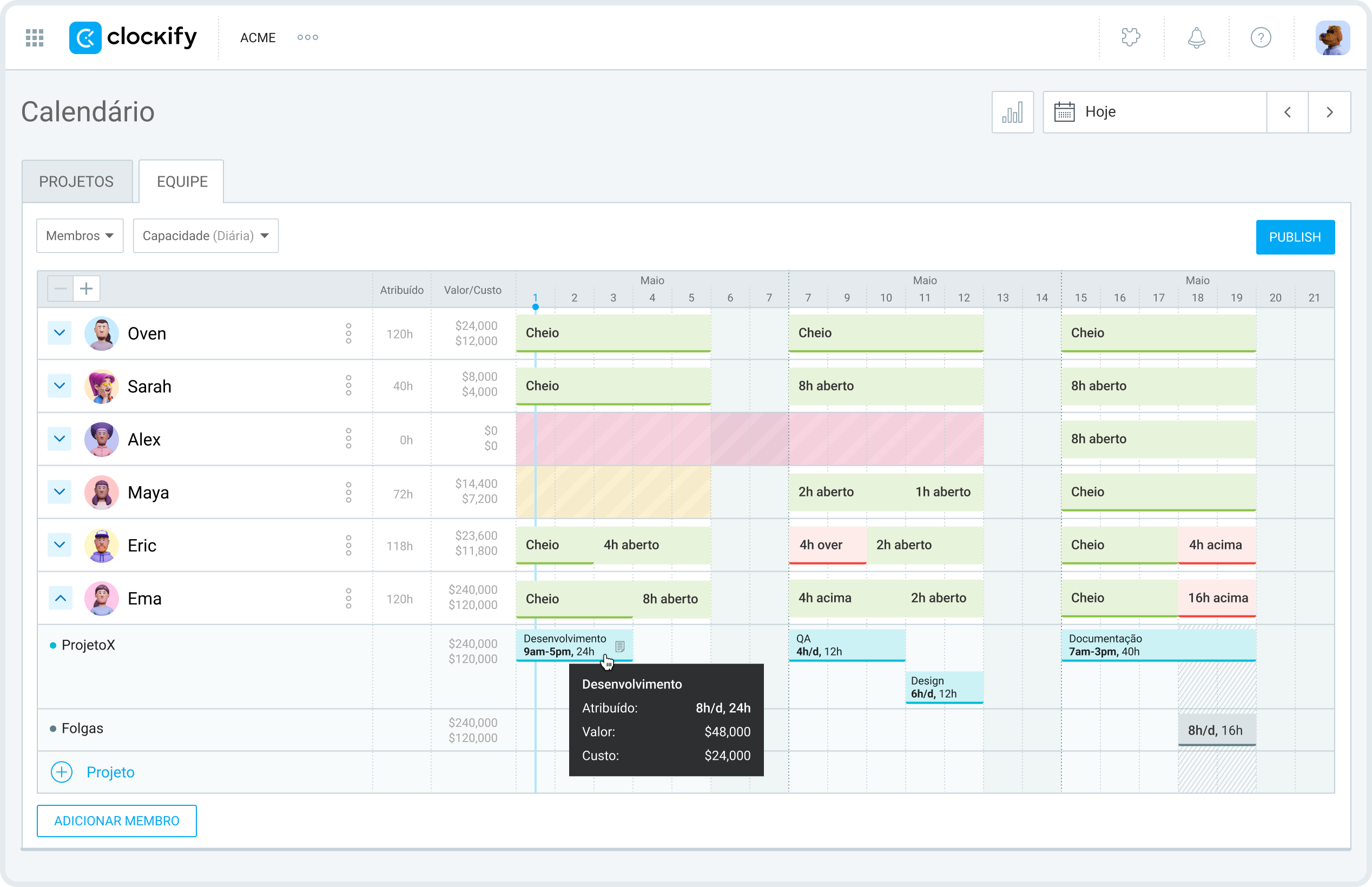Zoom out the calendar timeline
Screen dimensions: 1372x887
point(60,288)
